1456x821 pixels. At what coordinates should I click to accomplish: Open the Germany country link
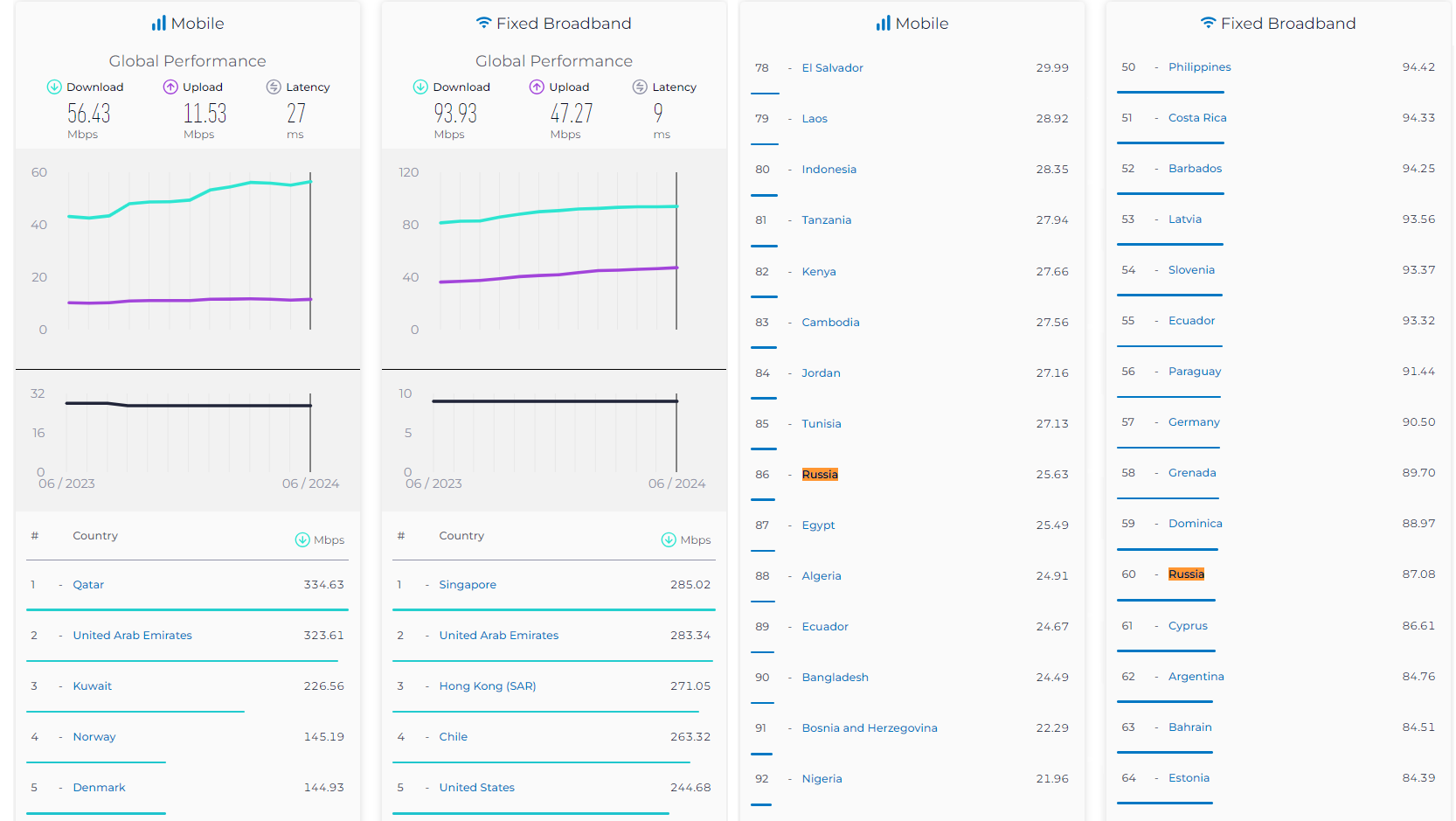click(1194, 422)
